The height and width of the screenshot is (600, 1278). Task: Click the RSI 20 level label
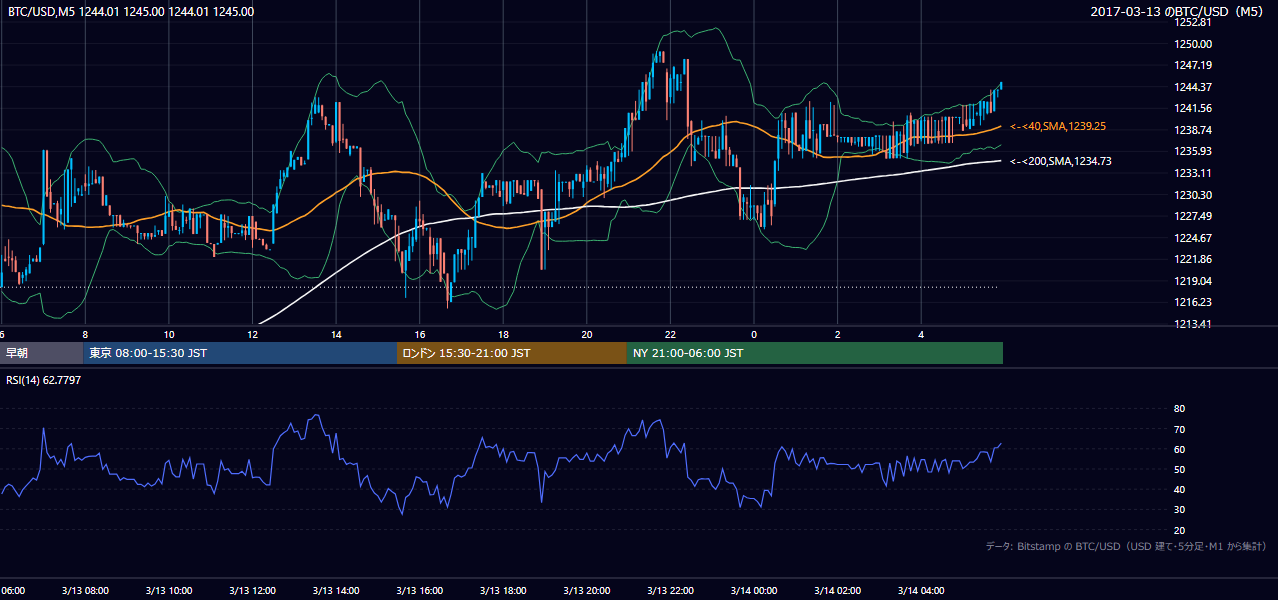click(x=1179, y=530)
